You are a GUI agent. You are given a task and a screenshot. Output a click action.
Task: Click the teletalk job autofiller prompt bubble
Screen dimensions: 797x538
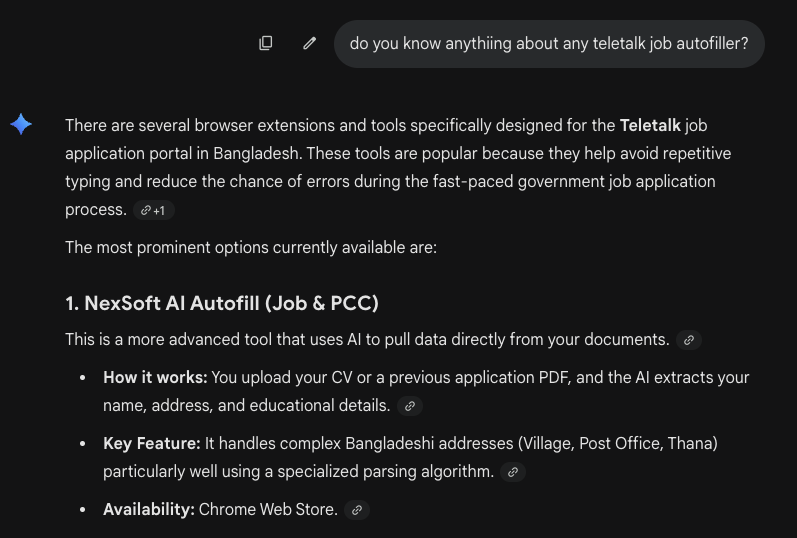pos(549,44)
